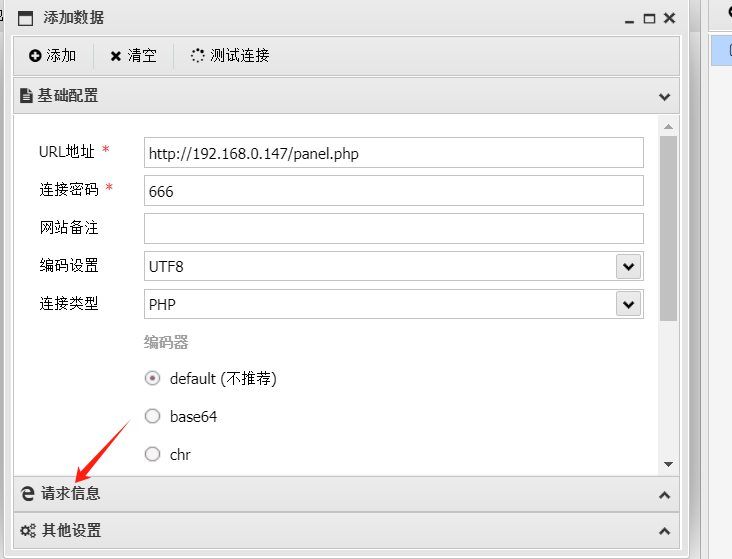732x559 pixels.
Task: Expand the 请求信息 section via its chevron
Action: click(x=664, y=495)
